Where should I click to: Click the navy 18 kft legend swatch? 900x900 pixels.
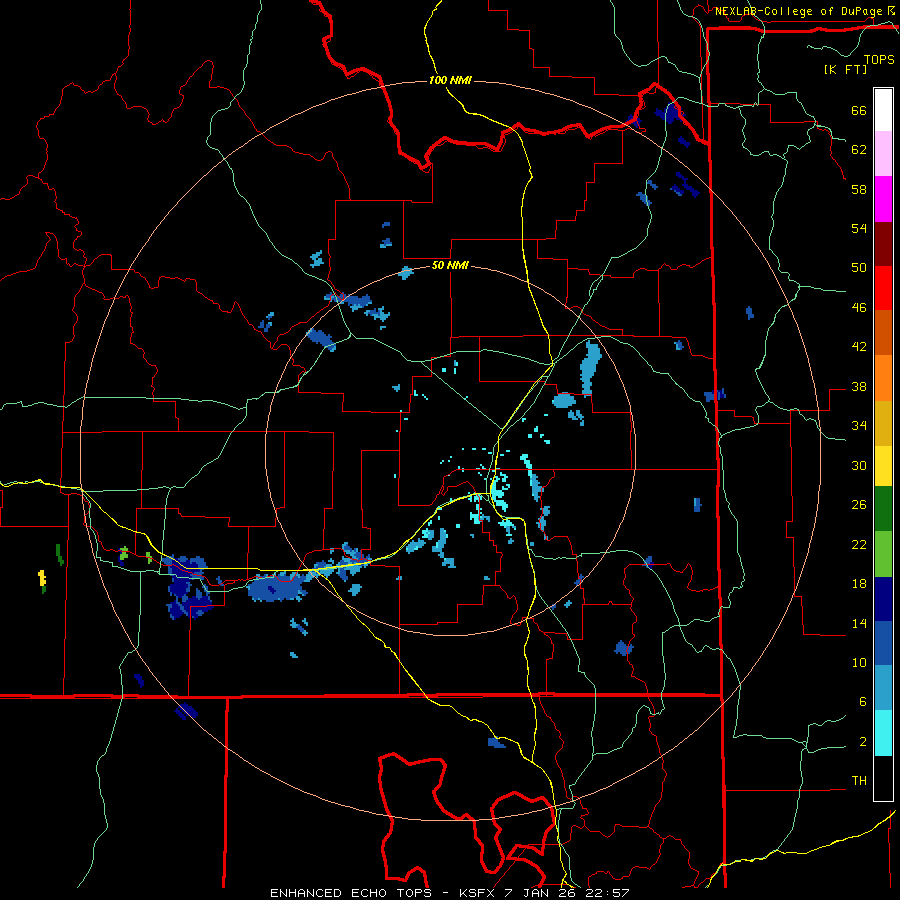(883, 599)
